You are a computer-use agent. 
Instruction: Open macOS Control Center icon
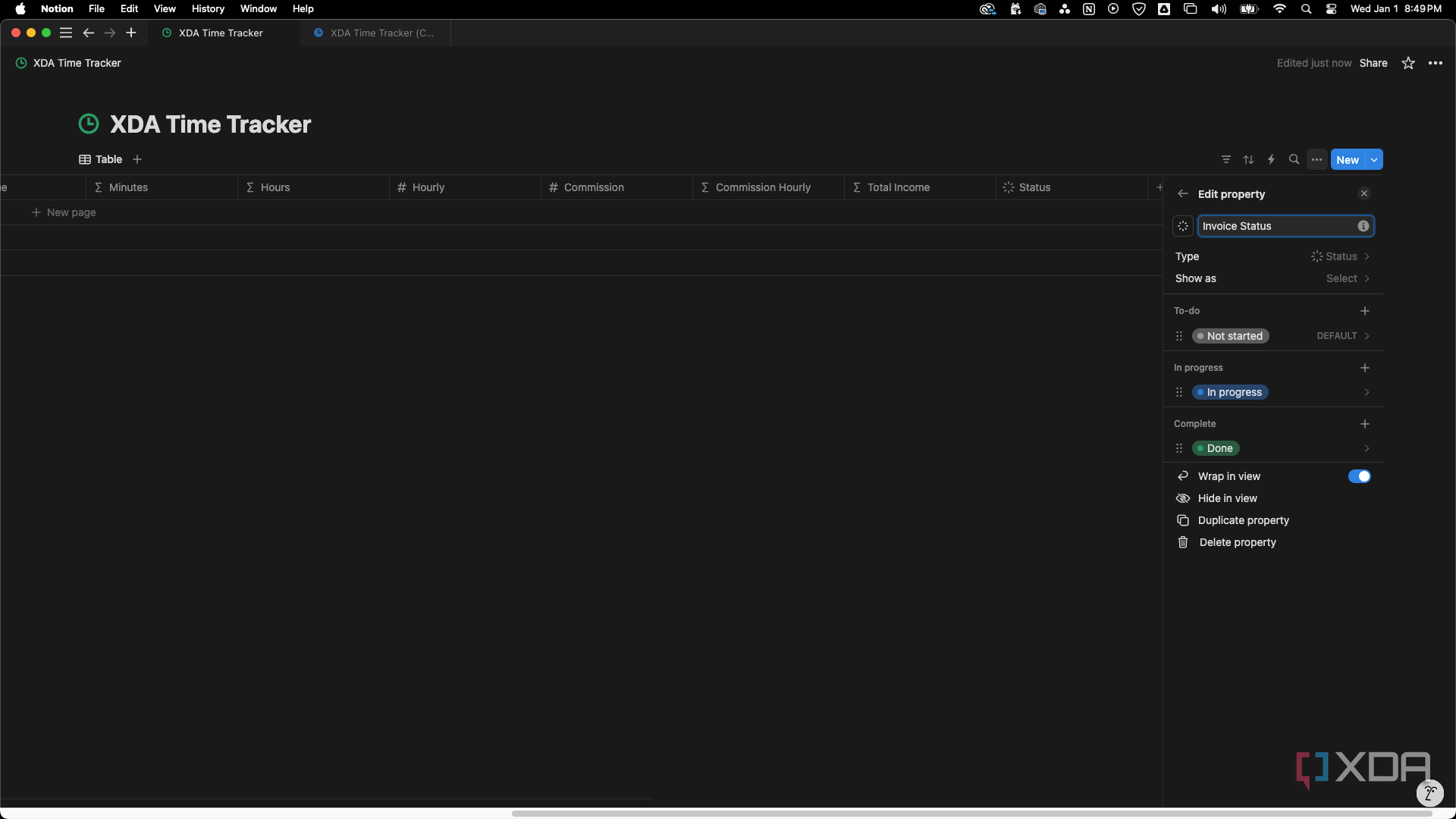coord(1331,8)
